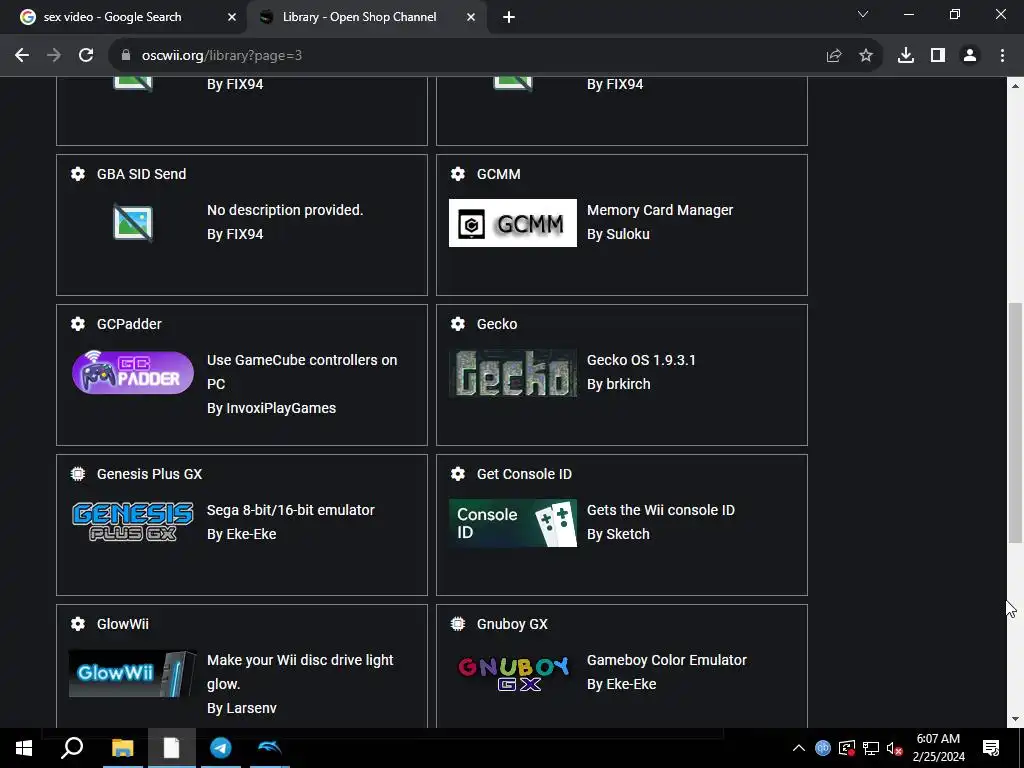Open the Gnuboy GX app title
This screenshot has height=768, width=1024.
512,624
